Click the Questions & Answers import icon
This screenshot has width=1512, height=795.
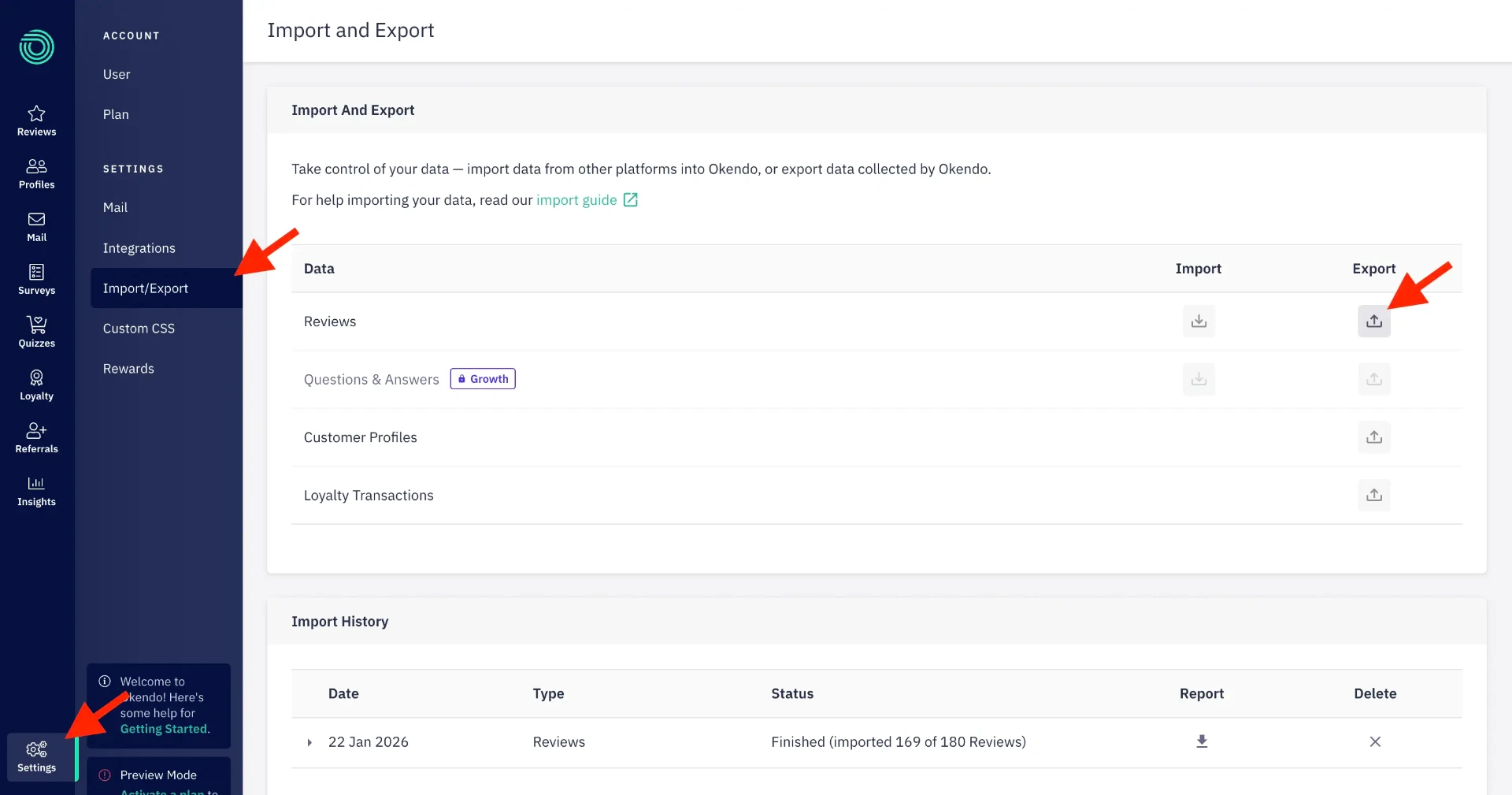[x=1199, y=379]
